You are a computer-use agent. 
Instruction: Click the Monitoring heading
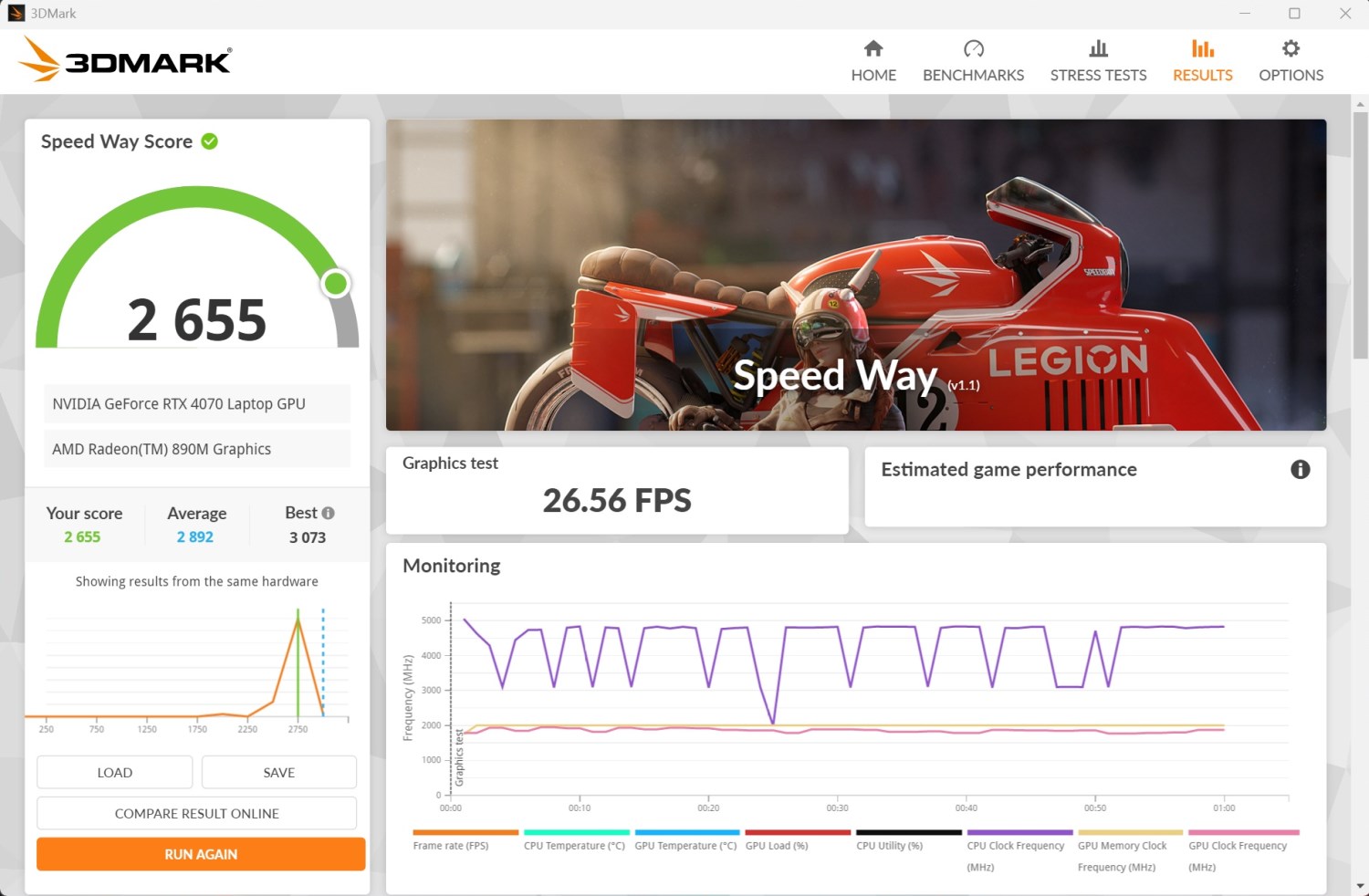tap(452, 566)
